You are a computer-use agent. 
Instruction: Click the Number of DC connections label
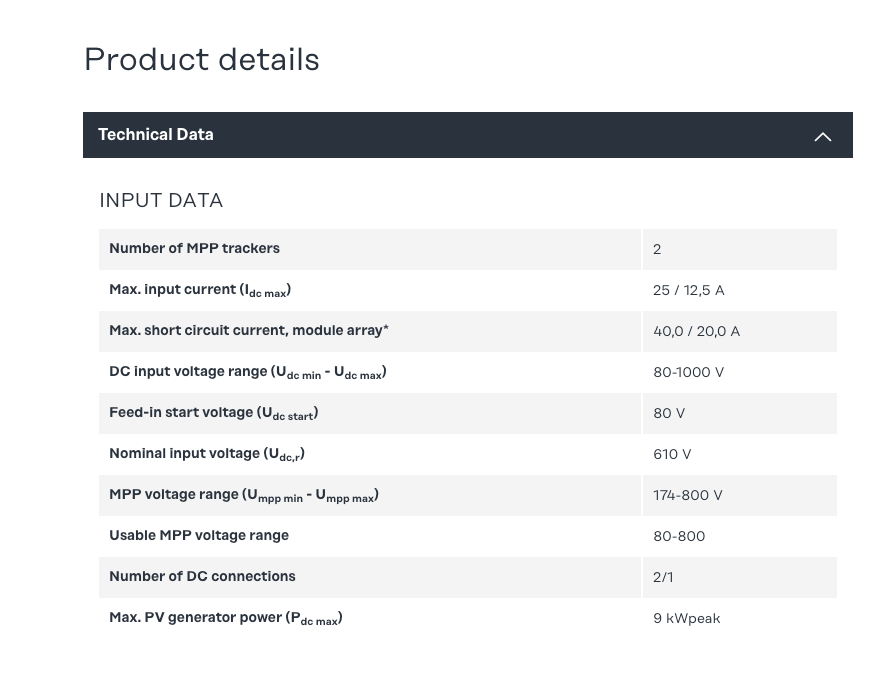(x=202, y=577)
